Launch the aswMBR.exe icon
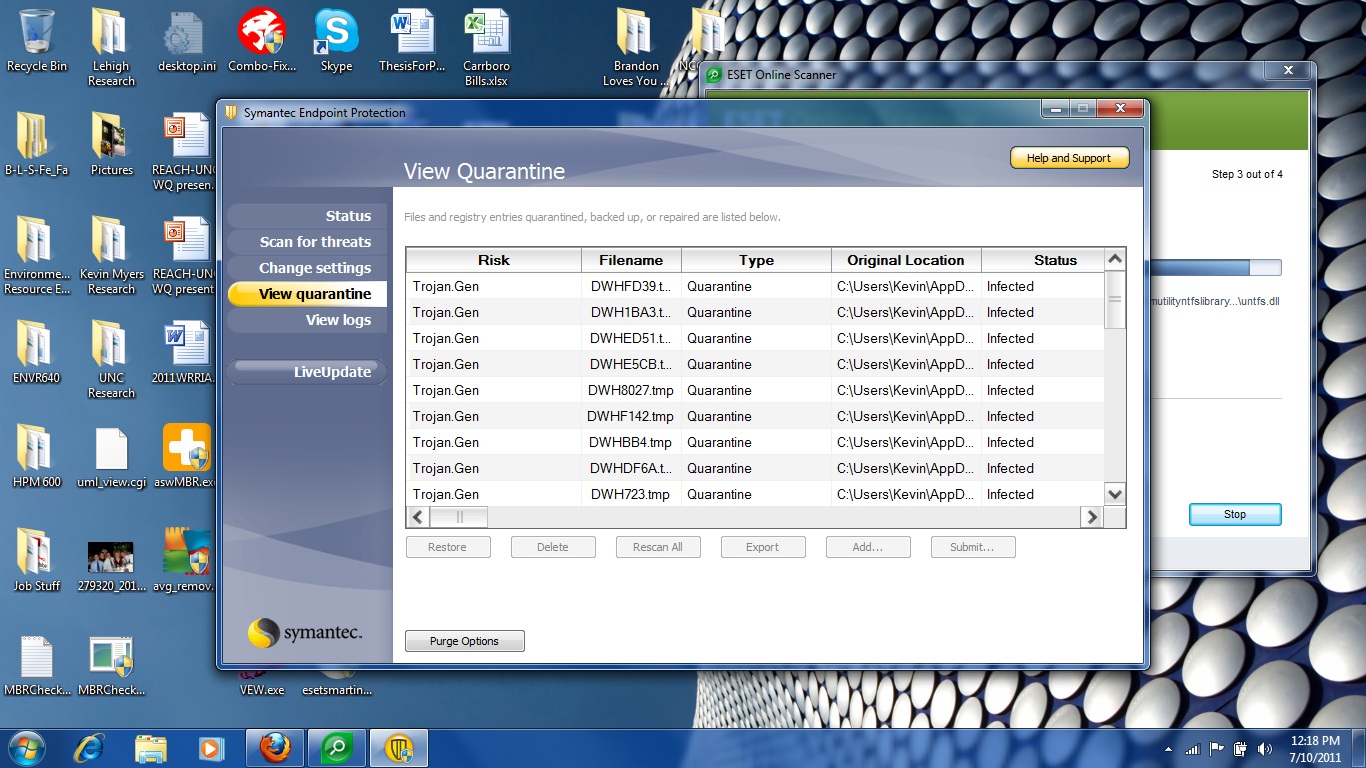The height and width of the screenshot is (768, 1366). click(x=187, y=456)
